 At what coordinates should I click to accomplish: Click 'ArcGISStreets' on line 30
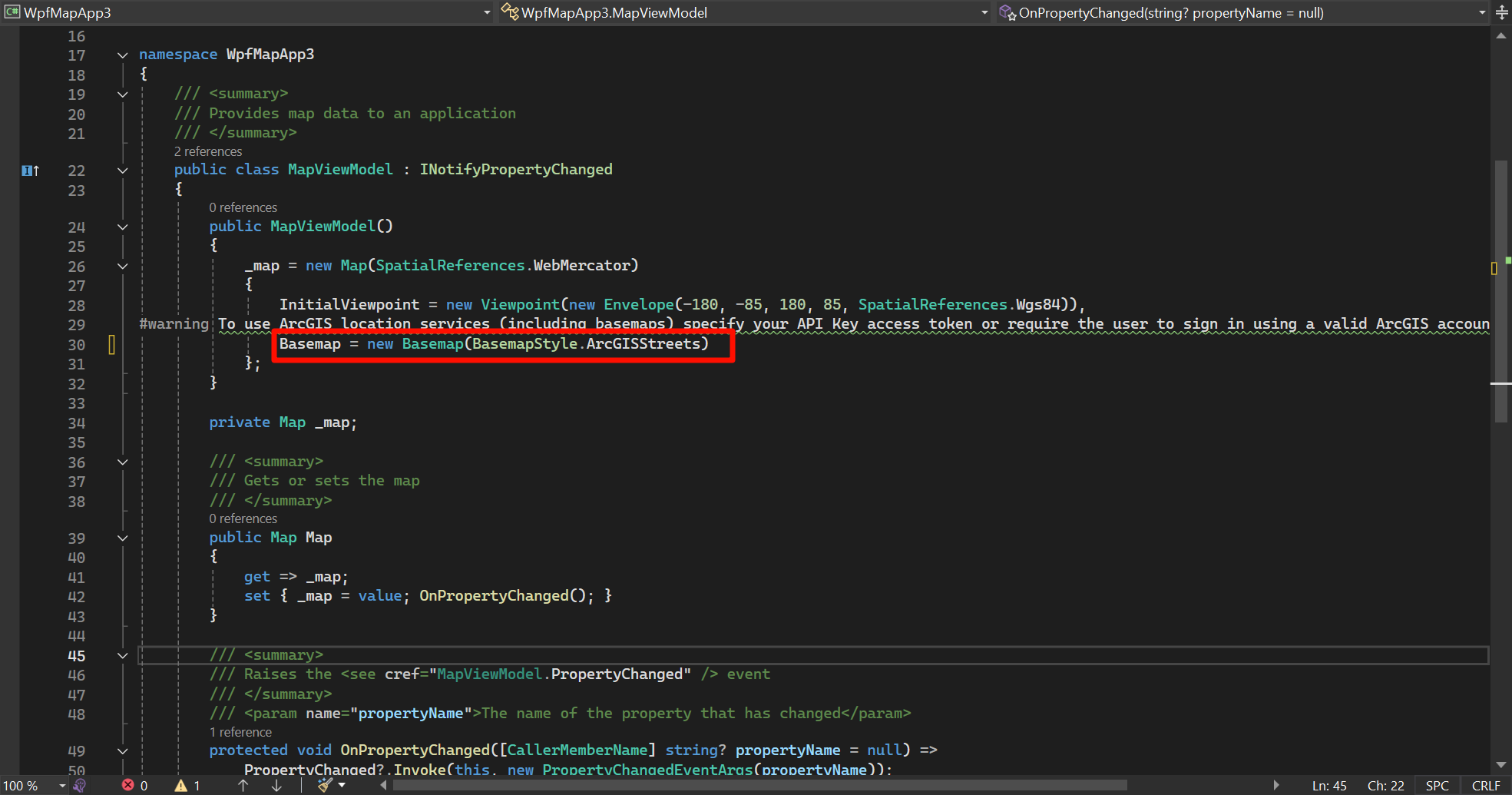pyautogui.click(x=644, y=343)
